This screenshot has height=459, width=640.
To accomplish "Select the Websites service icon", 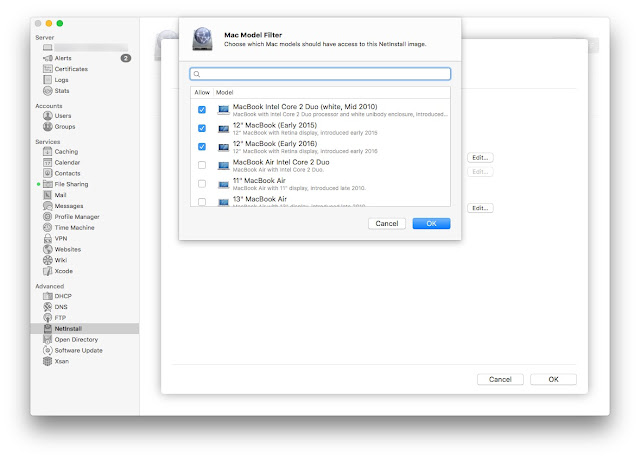I will pos(48,249).
